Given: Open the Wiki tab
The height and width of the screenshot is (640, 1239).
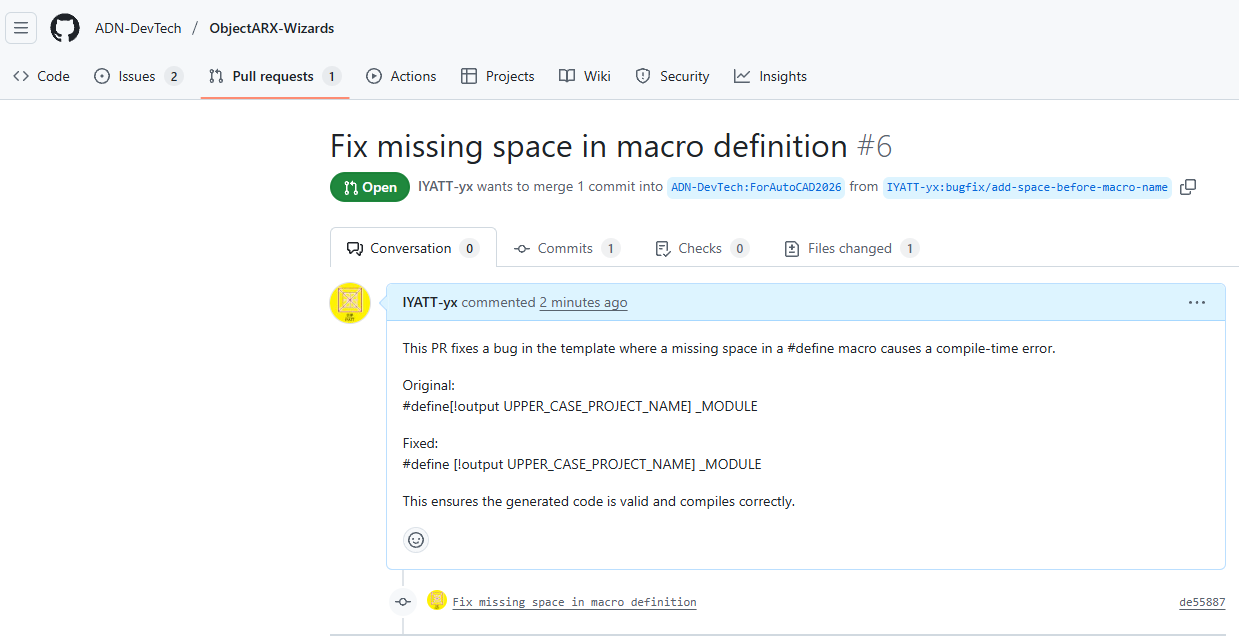Looking at the screenshot, I should [x=585, y=76].
